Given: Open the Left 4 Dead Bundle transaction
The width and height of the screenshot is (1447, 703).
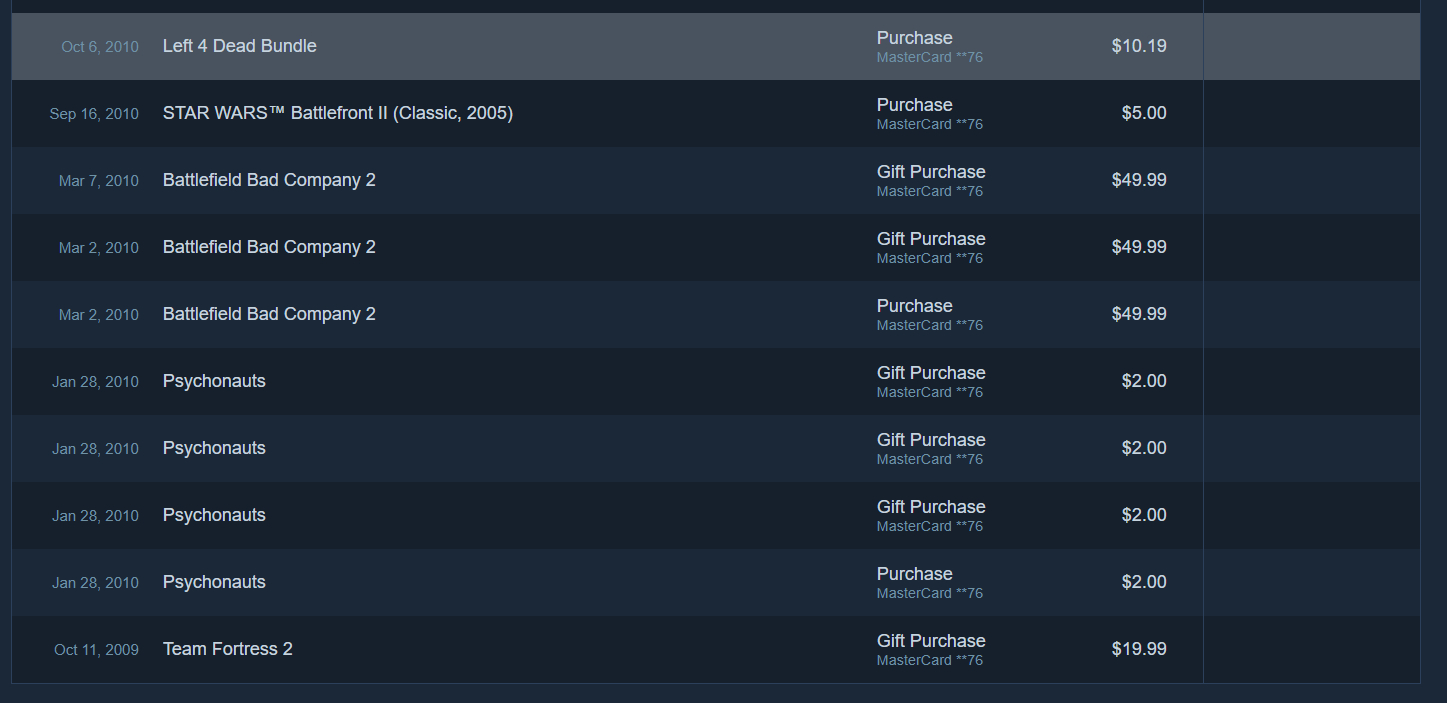Looking at the screenshot, I should pos(239,46).
